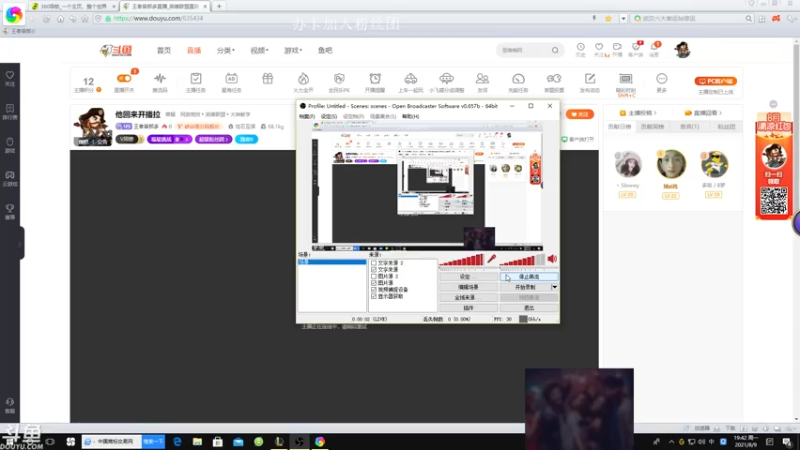The width and height of the screenshot is (800, 450).
Task: Select the 粉丝团 tab in ranking panel
Action: click(726, 127)
